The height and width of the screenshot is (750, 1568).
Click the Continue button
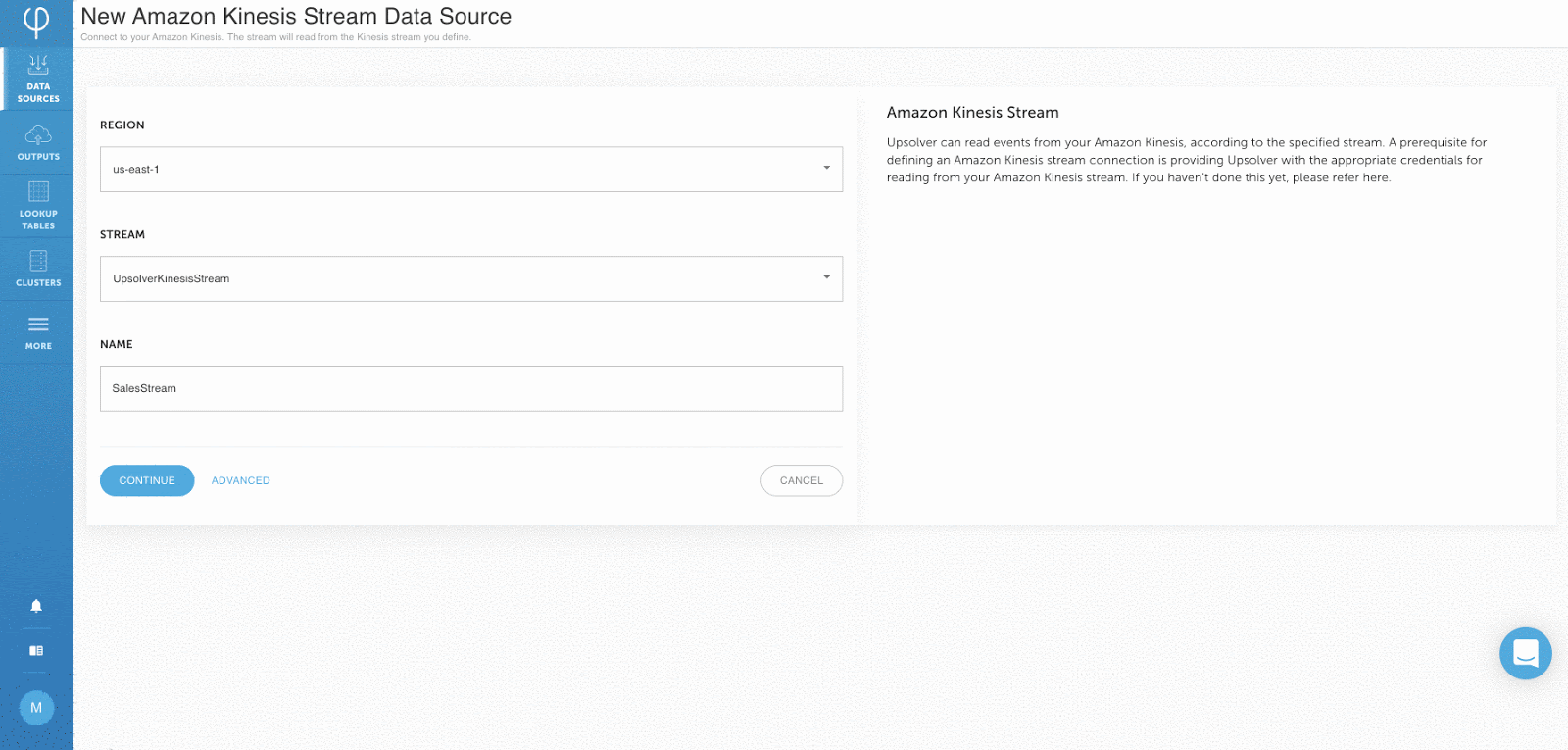tap(147, 480)
